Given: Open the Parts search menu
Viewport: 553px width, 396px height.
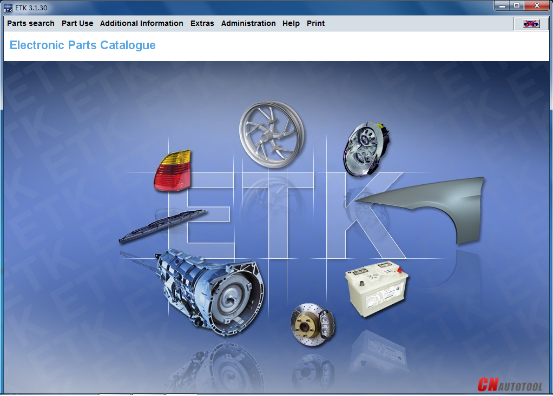Looking at the screenshot, I should click(31, 24).
